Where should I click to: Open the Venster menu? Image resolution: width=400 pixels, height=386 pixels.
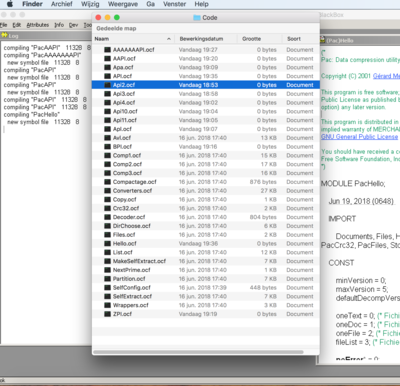click(x=174, y=4)
